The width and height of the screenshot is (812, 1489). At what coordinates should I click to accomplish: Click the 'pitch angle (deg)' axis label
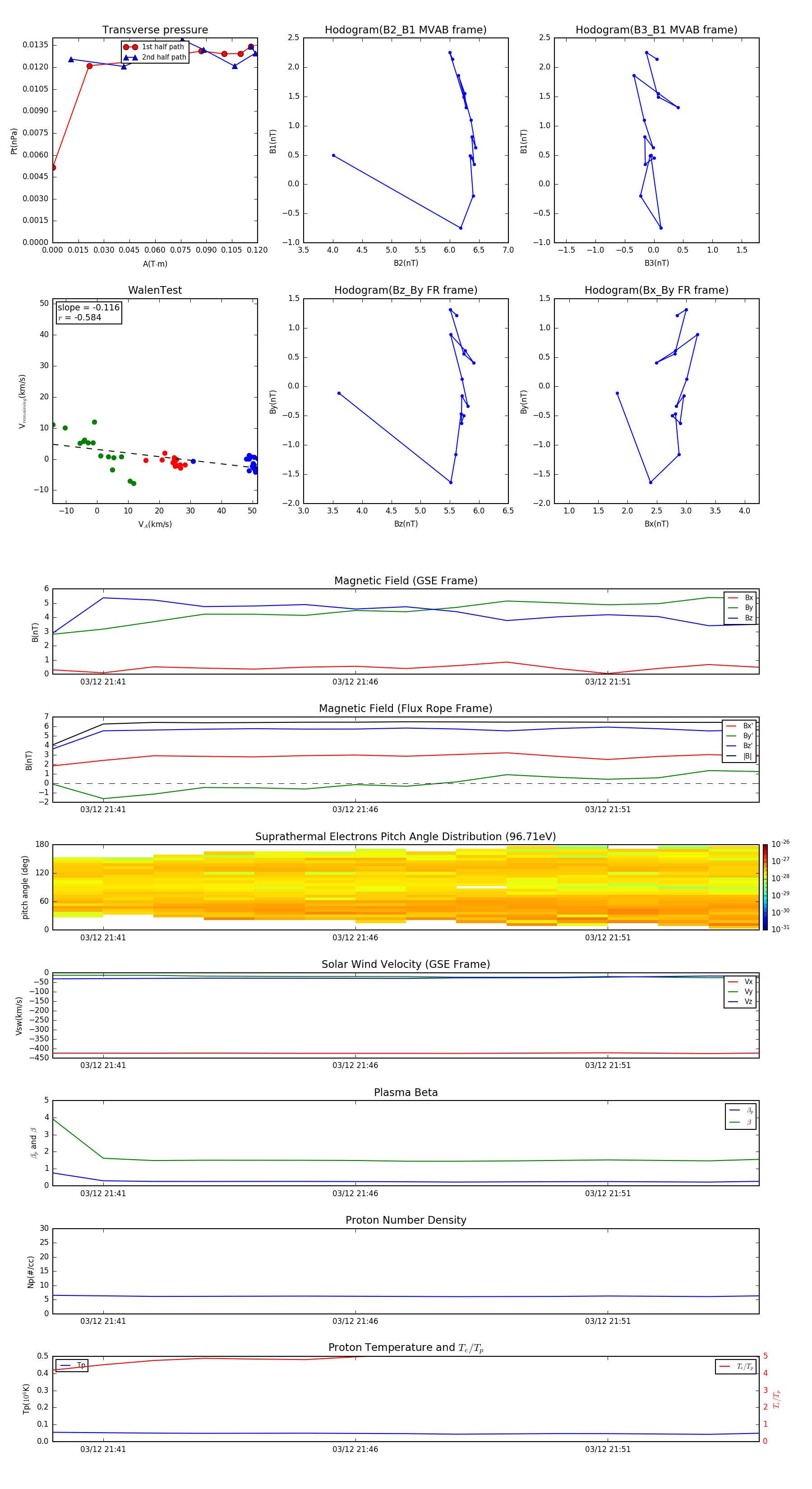pos(25,887)
